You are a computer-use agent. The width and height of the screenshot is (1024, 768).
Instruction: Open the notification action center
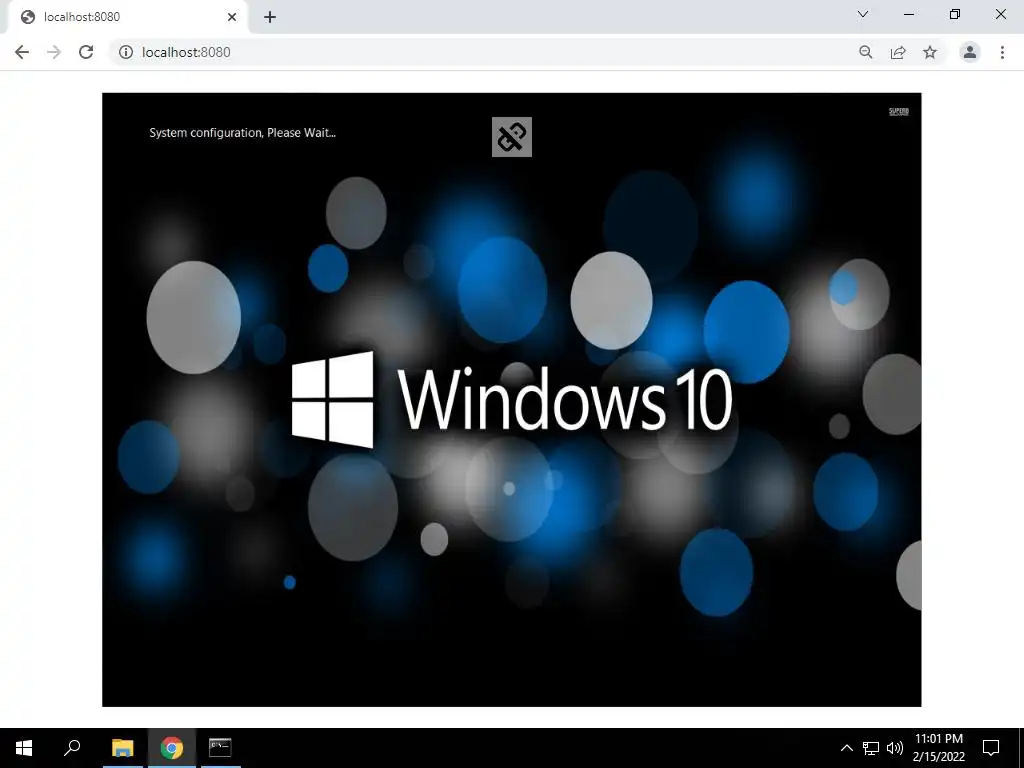[991, 748]
